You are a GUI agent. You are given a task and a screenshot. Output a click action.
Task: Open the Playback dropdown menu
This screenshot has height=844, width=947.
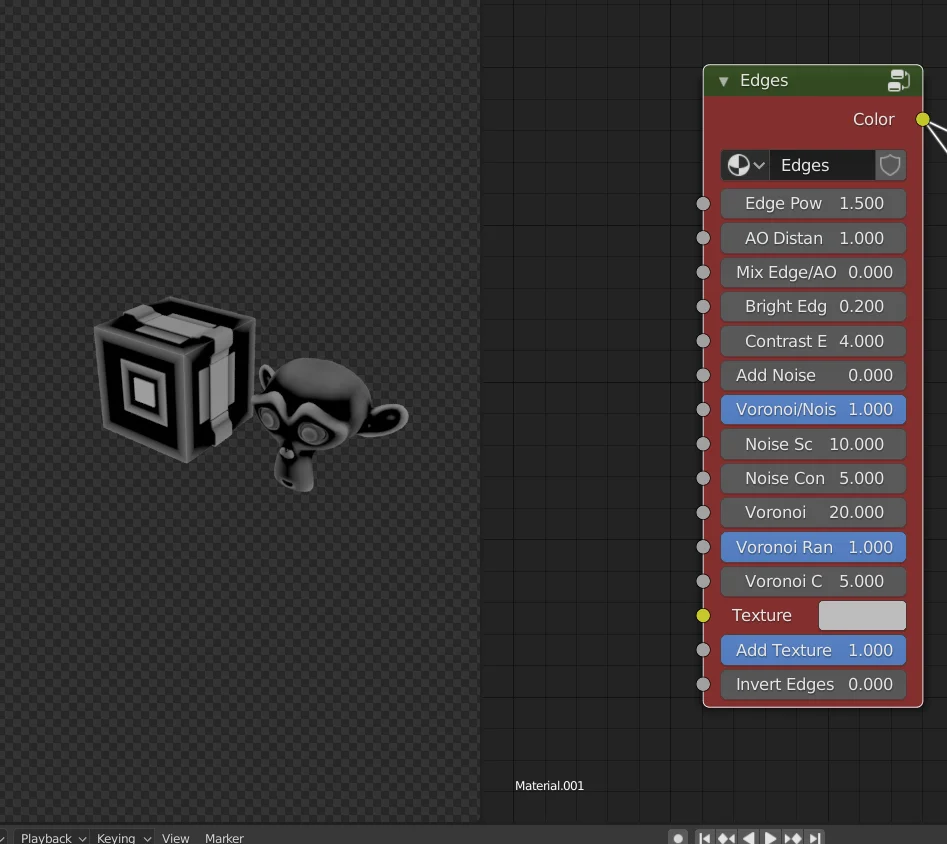click(x=45, y=838)
